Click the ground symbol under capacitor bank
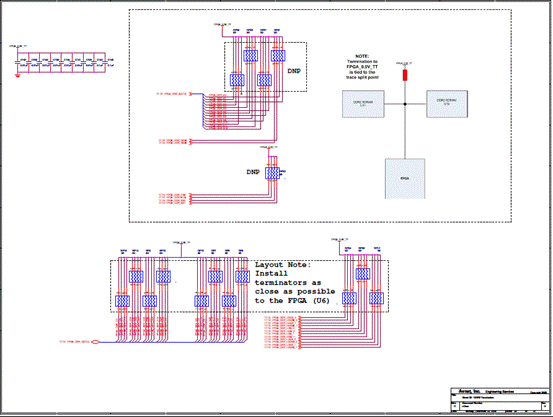 click(x=17, y=75)
